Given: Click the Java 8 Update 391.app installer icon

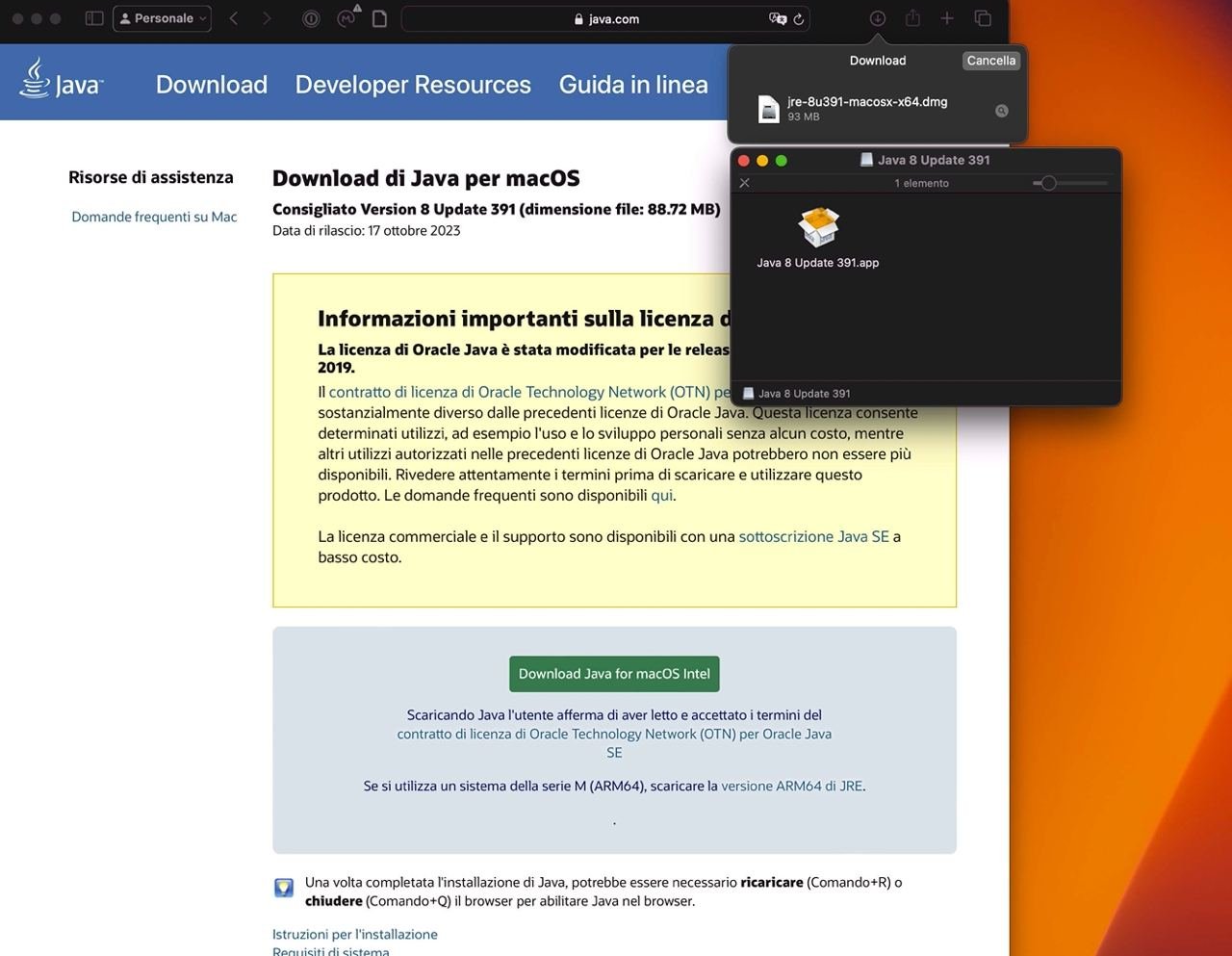Looking at the screenshot, I should coord(818,227).
